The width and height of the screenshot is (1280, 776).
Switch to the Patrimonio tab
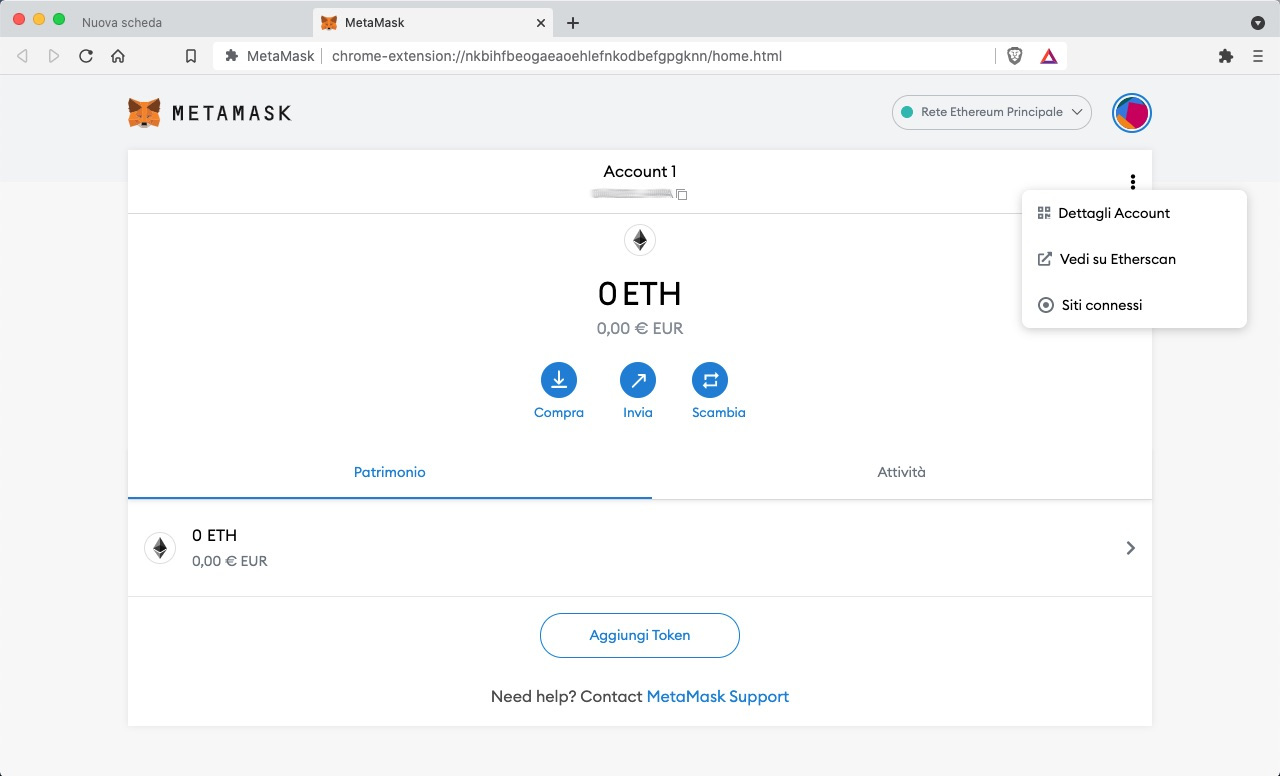[x=390, y=472]
